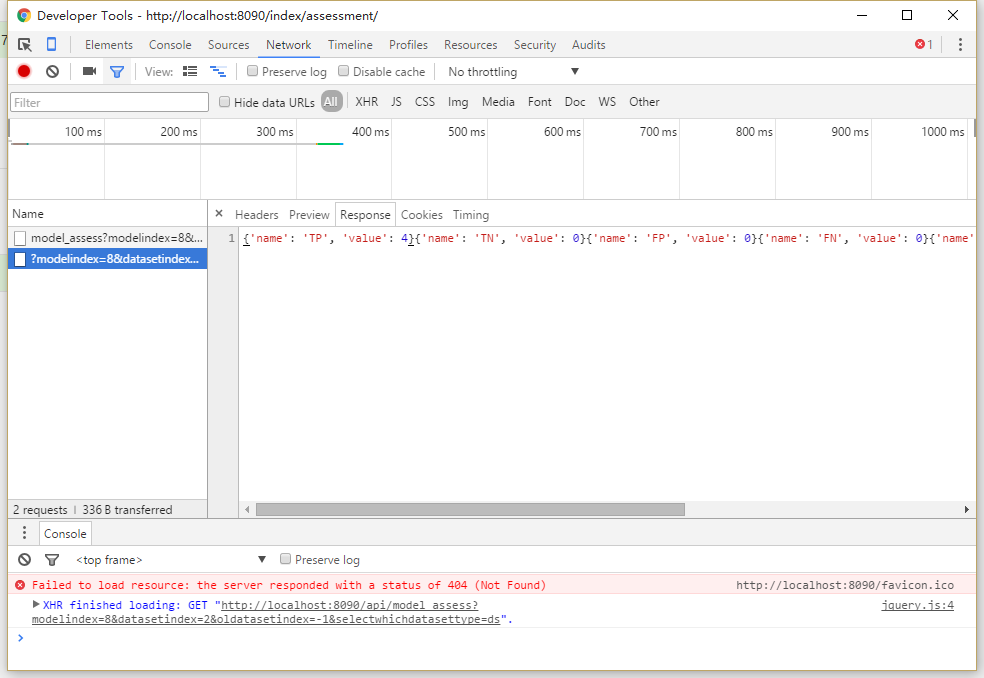
Task: Filter requests by CSS type
Action: (x=425, y=102)
